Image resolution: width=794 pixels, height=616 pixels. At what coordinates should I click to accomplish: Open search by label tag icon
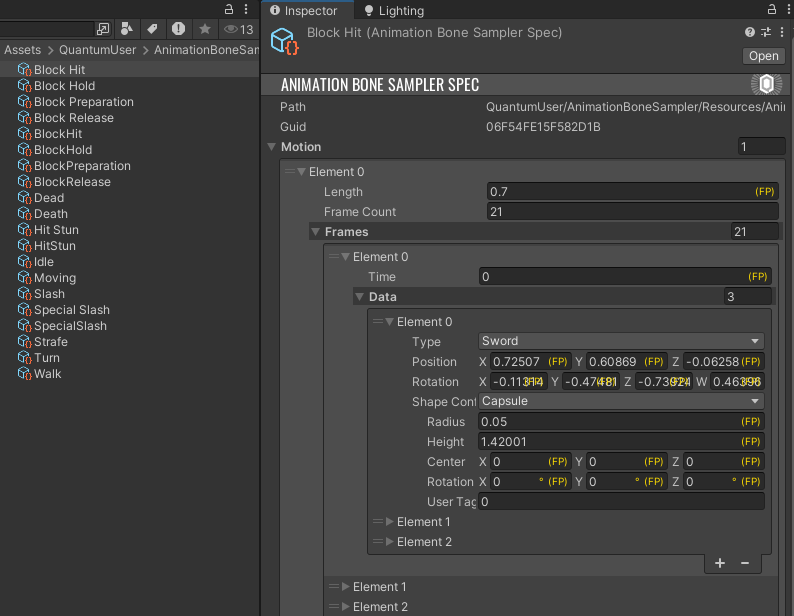[152, 29]
